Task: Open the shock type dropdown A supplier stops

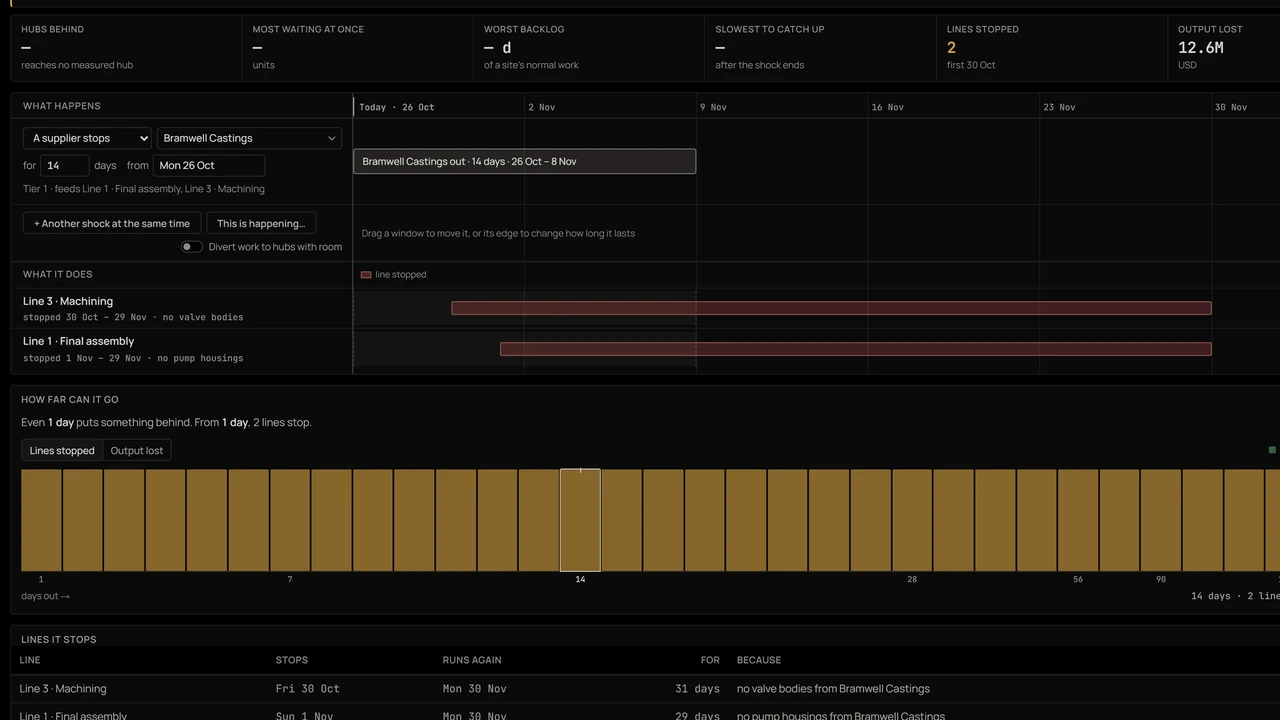Action: (x=87, y=138)
